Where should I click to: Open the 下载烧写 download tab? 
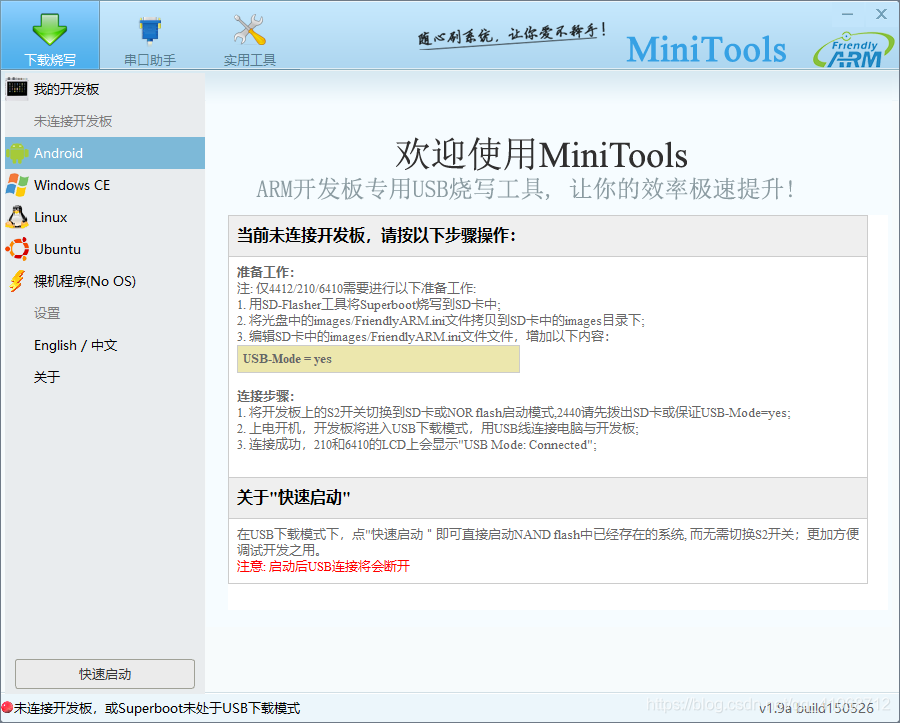[50, 36]
